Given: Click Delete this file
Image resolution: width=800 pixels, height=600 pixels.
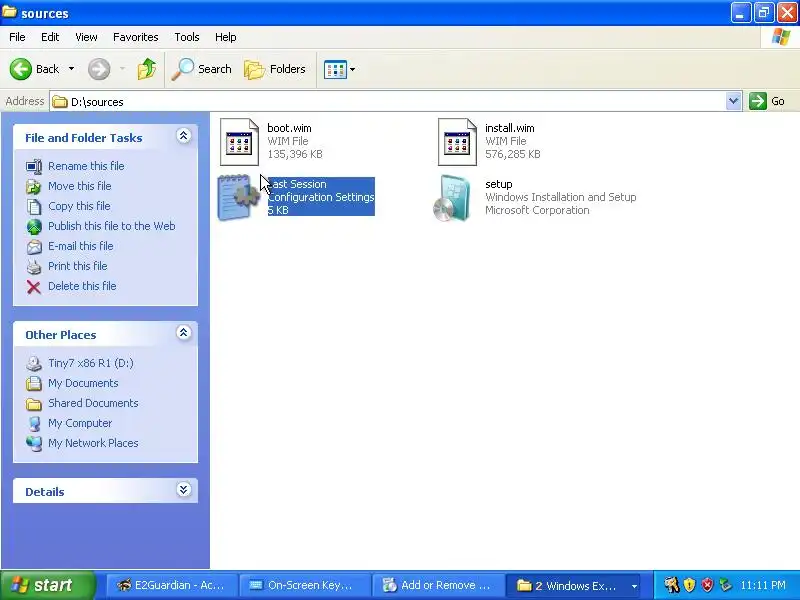Looking at the screenshot, I should [x=82, y=286].
